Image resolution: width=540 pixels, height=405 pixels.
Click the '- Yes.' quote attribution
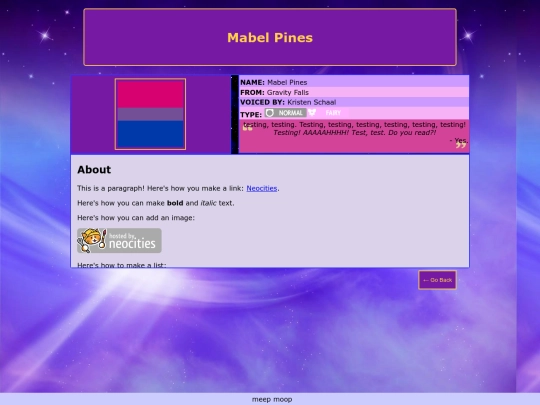click(x=459, y=140)
